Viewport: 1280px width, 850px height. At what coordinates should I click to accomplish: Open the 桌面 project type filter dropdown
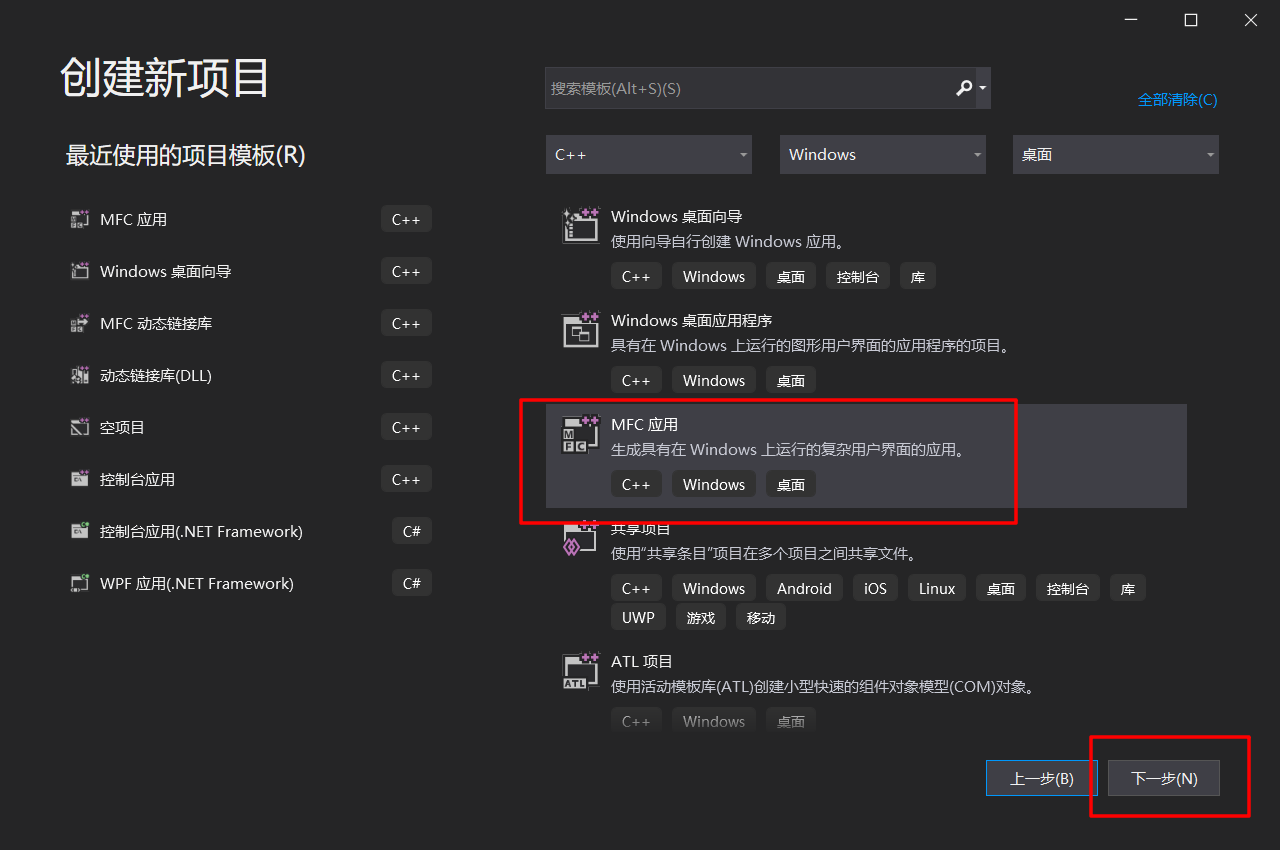coord(1116,154)
